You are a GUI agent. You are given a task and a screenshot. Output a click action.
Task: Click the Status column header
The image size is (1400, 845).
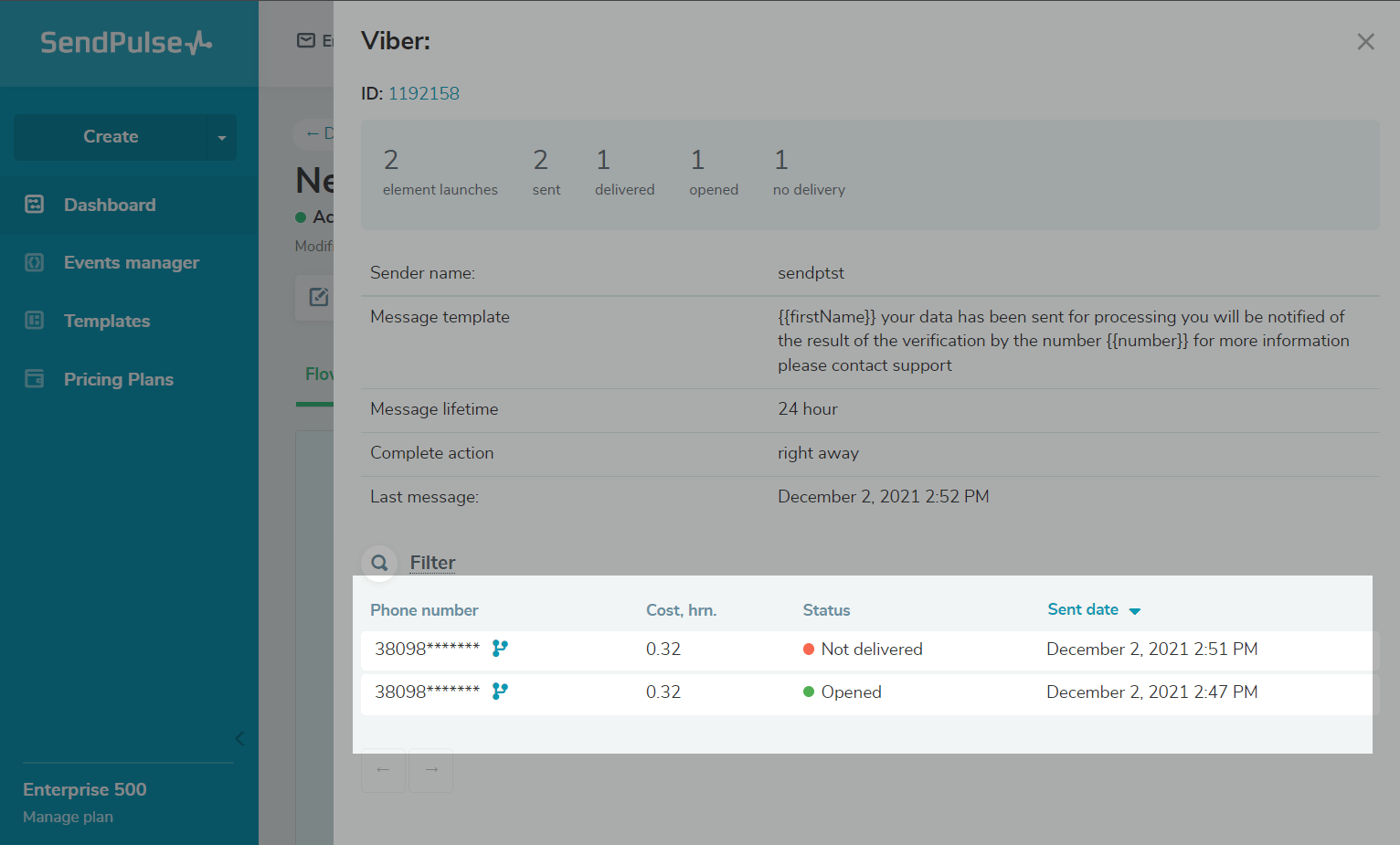click(826, 610)
